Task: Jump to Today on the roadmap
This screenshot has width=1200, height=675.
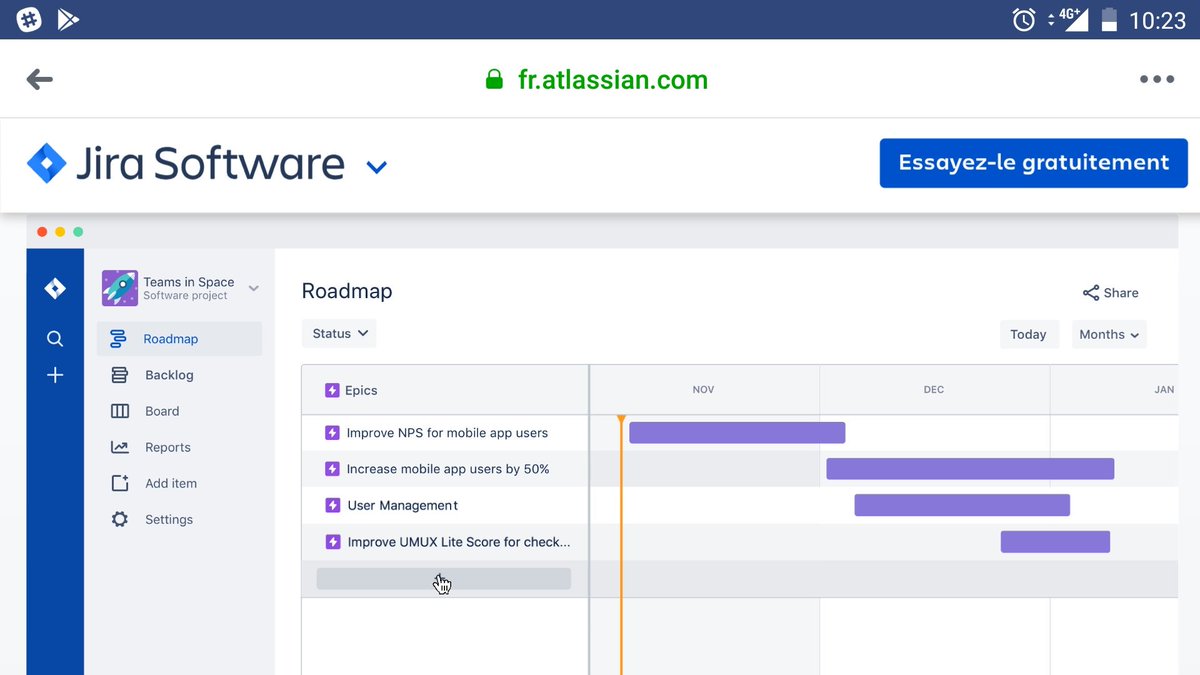Action: coord(1028,335)
